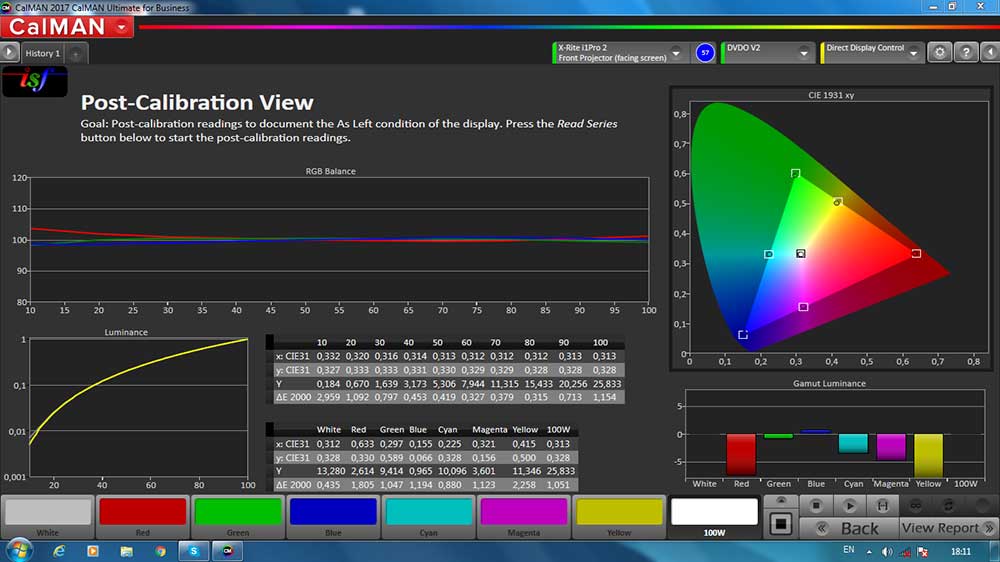Click the network tray icon
Screen dimensions: 1000x562
(x=905, y=552)
